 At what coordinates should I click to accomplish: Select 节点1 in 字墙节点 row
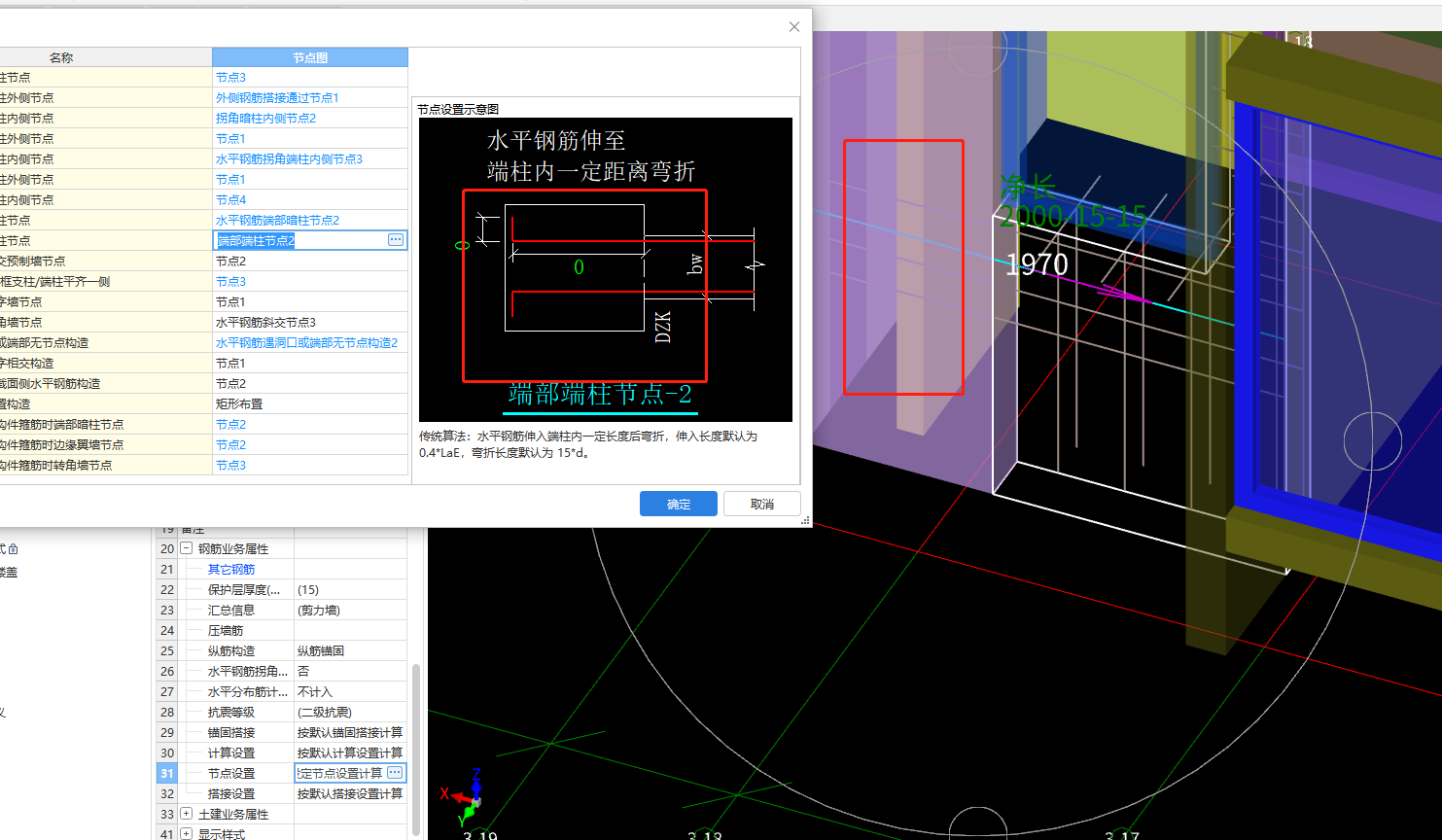(x=310, y=302)
